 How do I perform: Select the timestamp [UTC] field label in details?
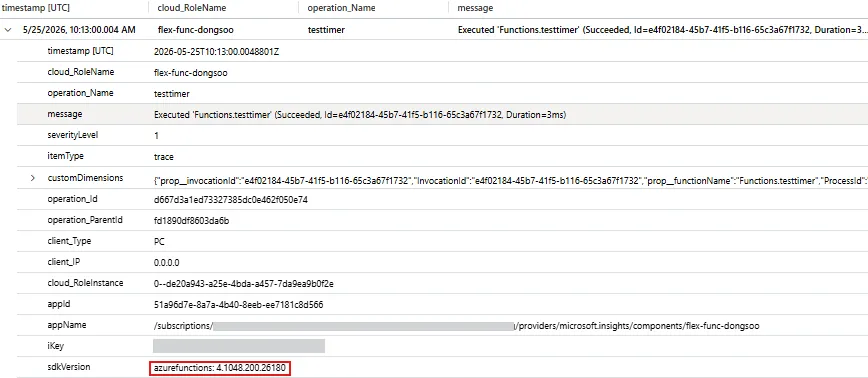tap(81, 51)
